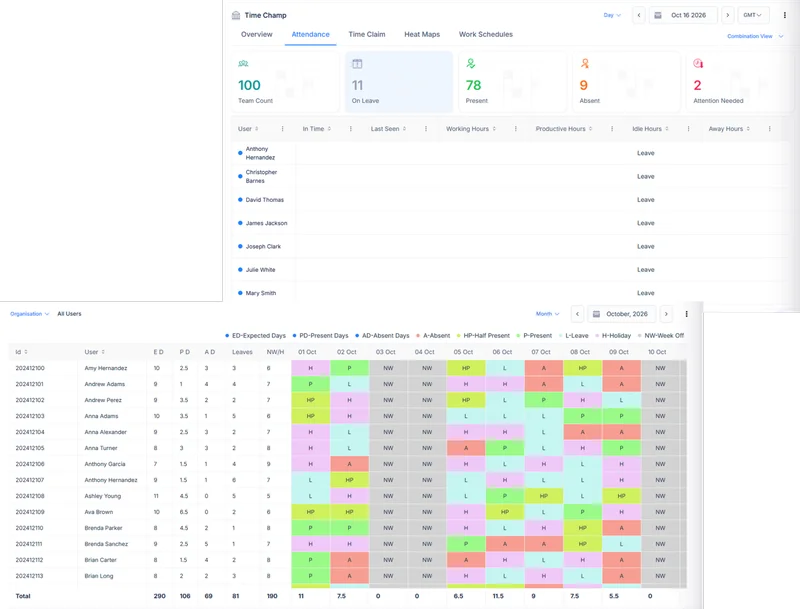Click the Present person icon

pyautogui.click(x=471, y=63)
